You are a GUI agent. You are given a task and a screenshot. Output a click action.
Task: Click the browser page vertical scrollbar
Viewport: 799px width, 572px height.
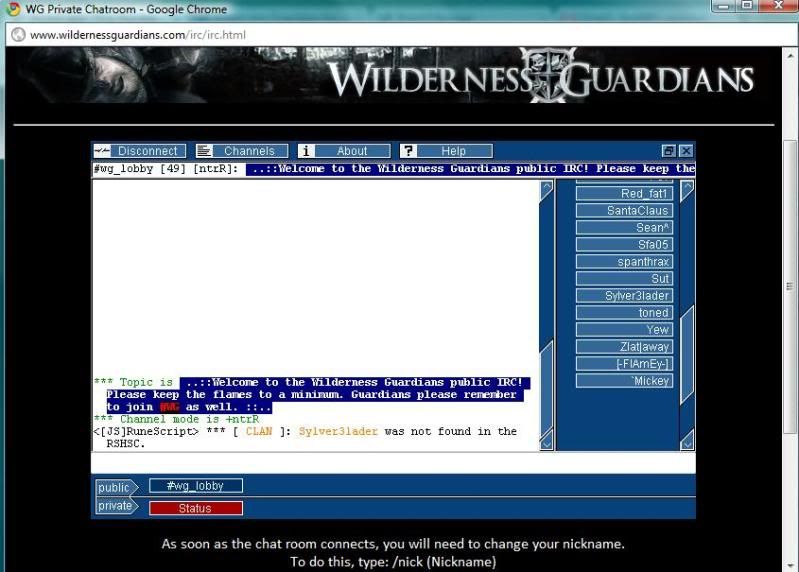click(790, 288)
